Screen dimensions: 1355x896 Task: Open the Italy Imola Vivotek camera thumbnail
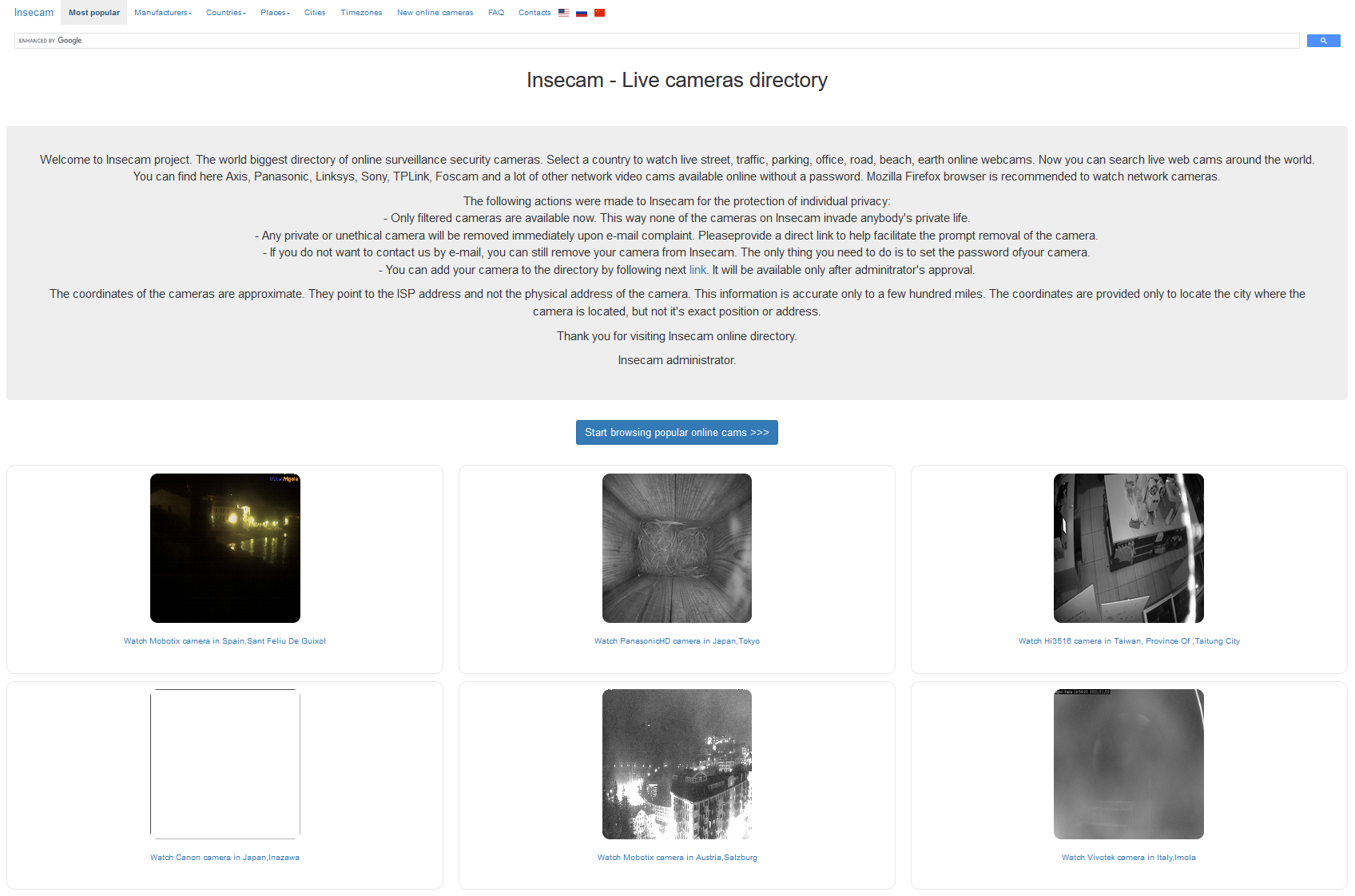[x=1128, y=764]
